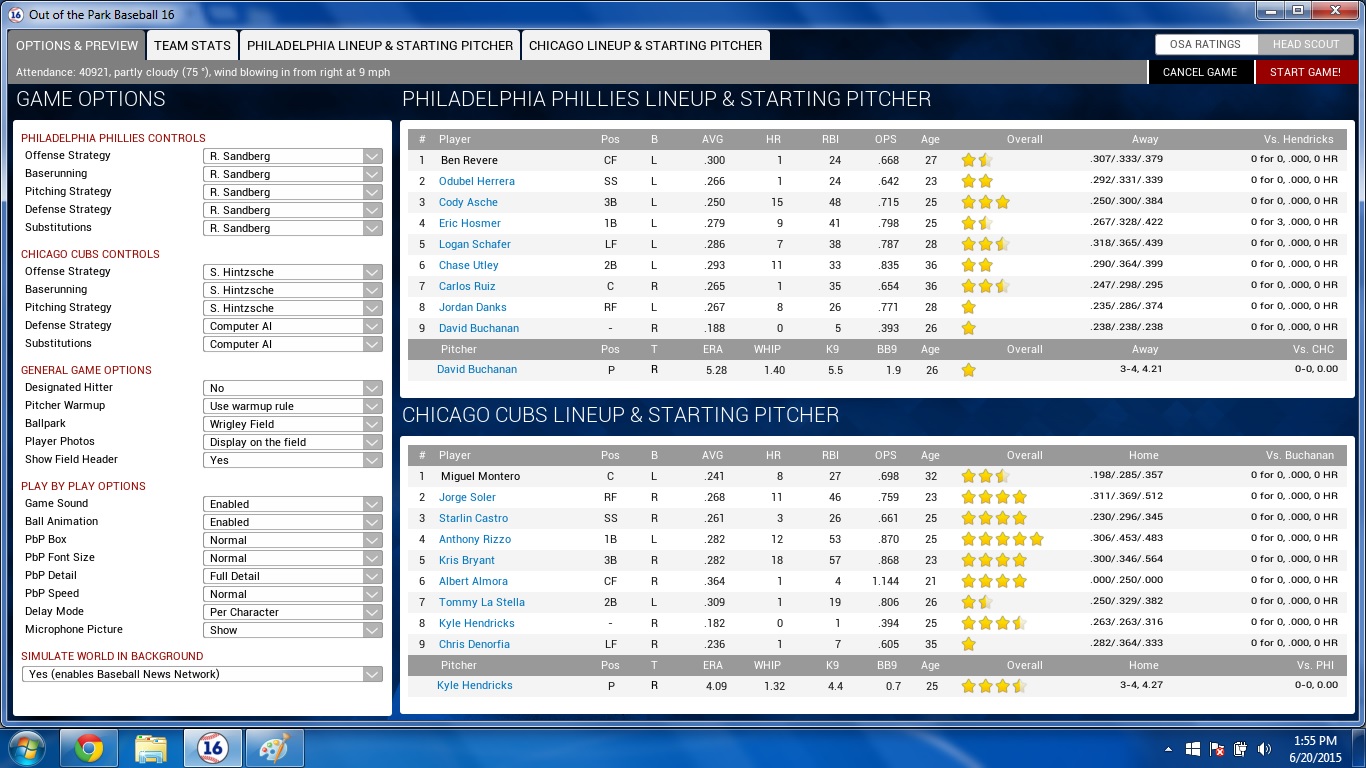
Task: Open the File Explorer taskbar icon
Action: coord(151,748)
